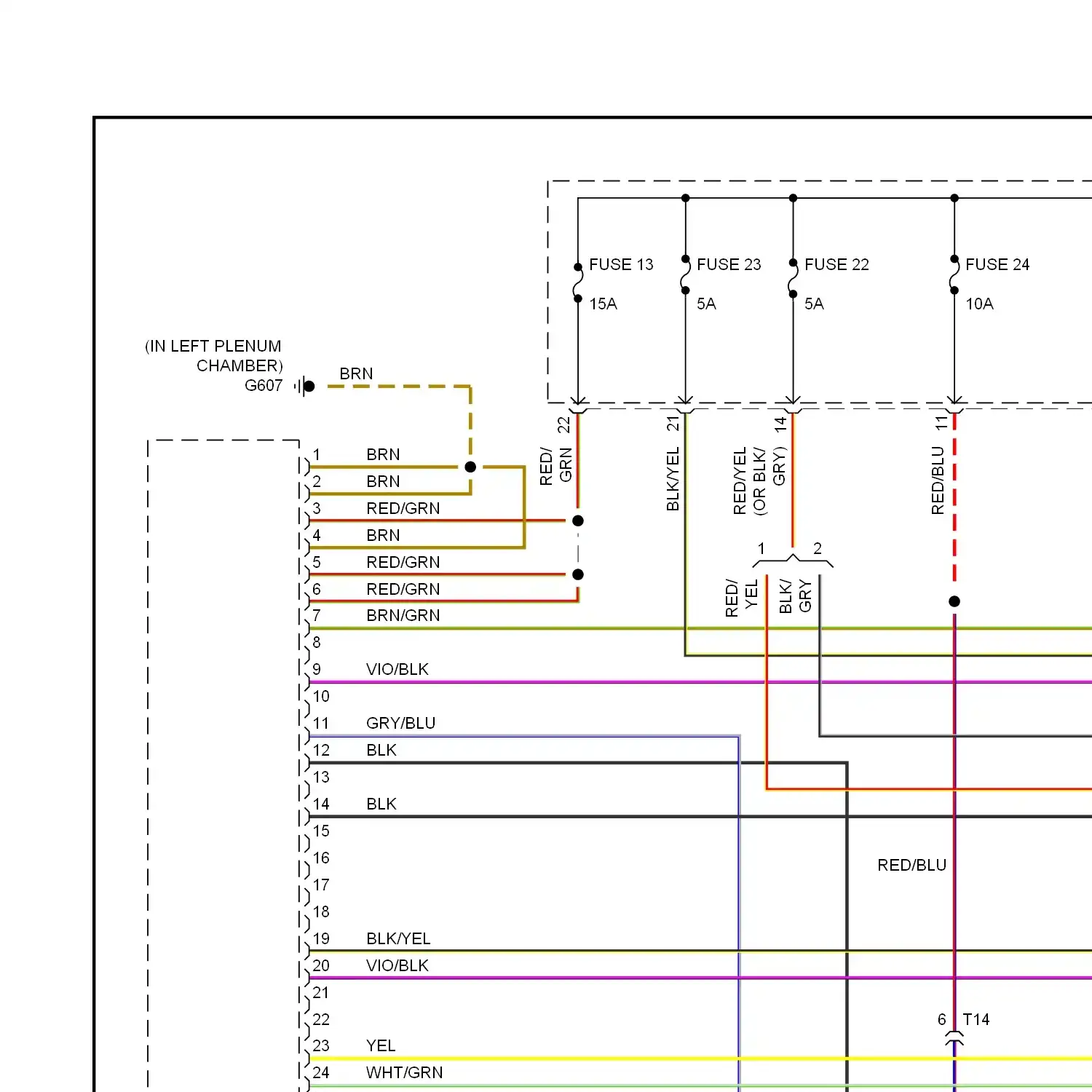The height and width of the screenshot is (1092, 1092).
Task: Click the FUSE 22 fuse symbol
Action: (x=793, y=278)
